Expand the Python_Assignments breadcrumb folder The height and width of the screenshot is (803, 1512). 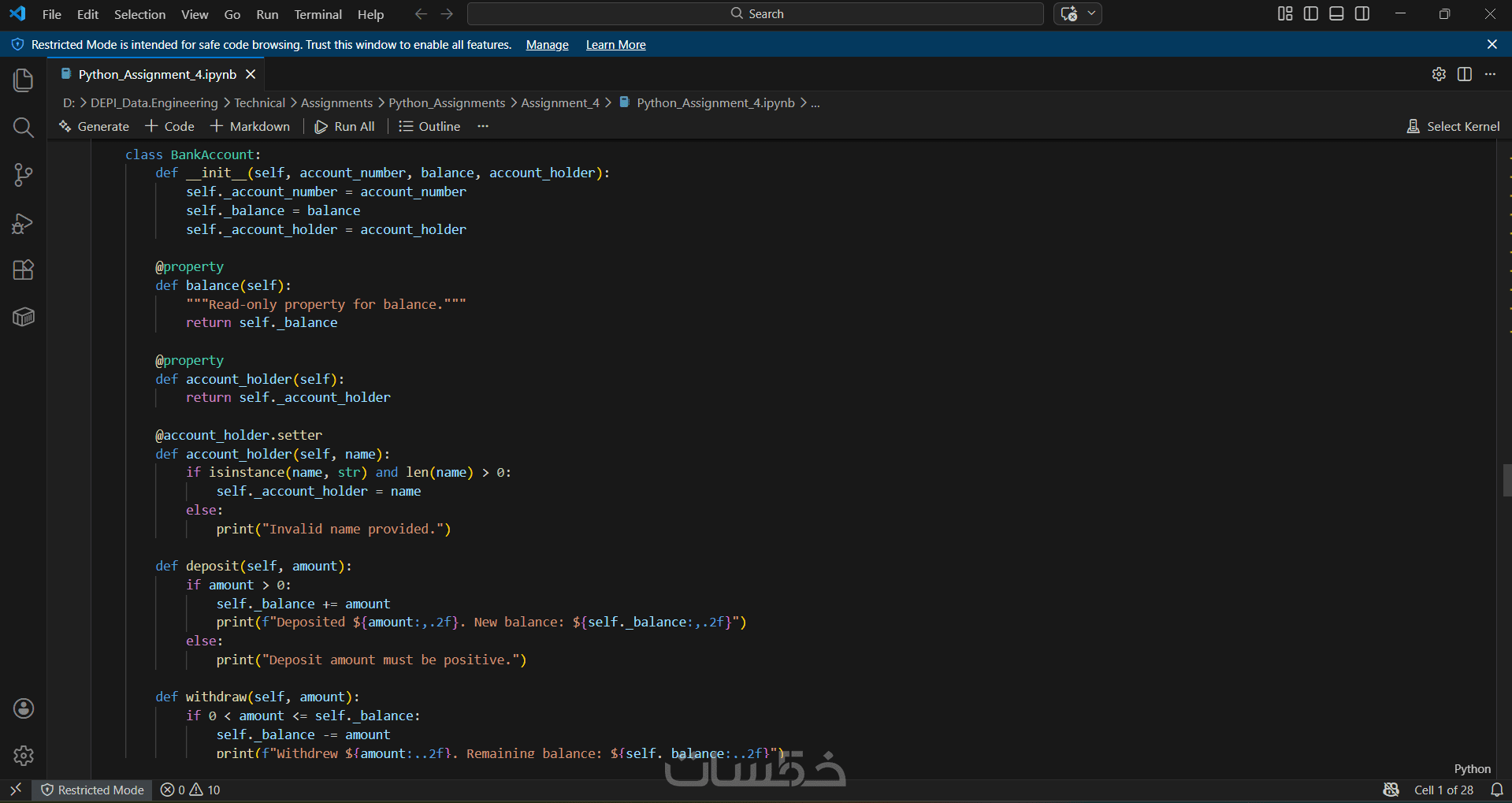tap(447, 103)
